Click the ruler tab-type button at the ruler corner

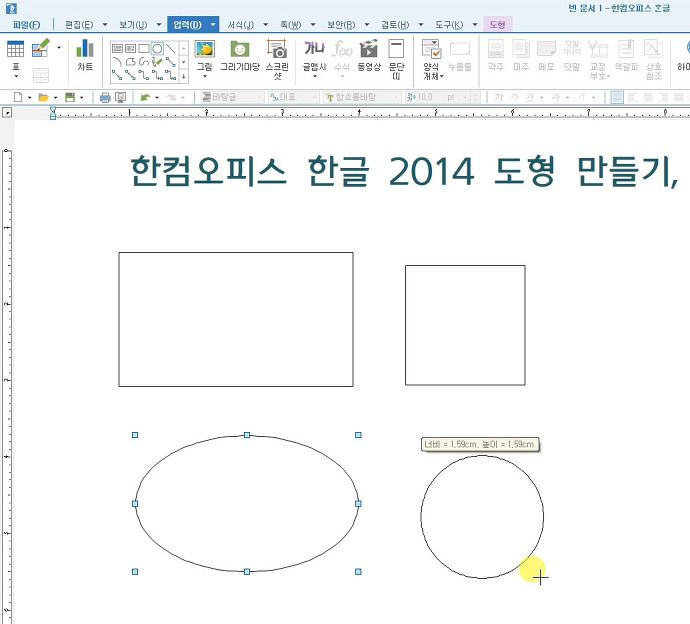point(7,113)
